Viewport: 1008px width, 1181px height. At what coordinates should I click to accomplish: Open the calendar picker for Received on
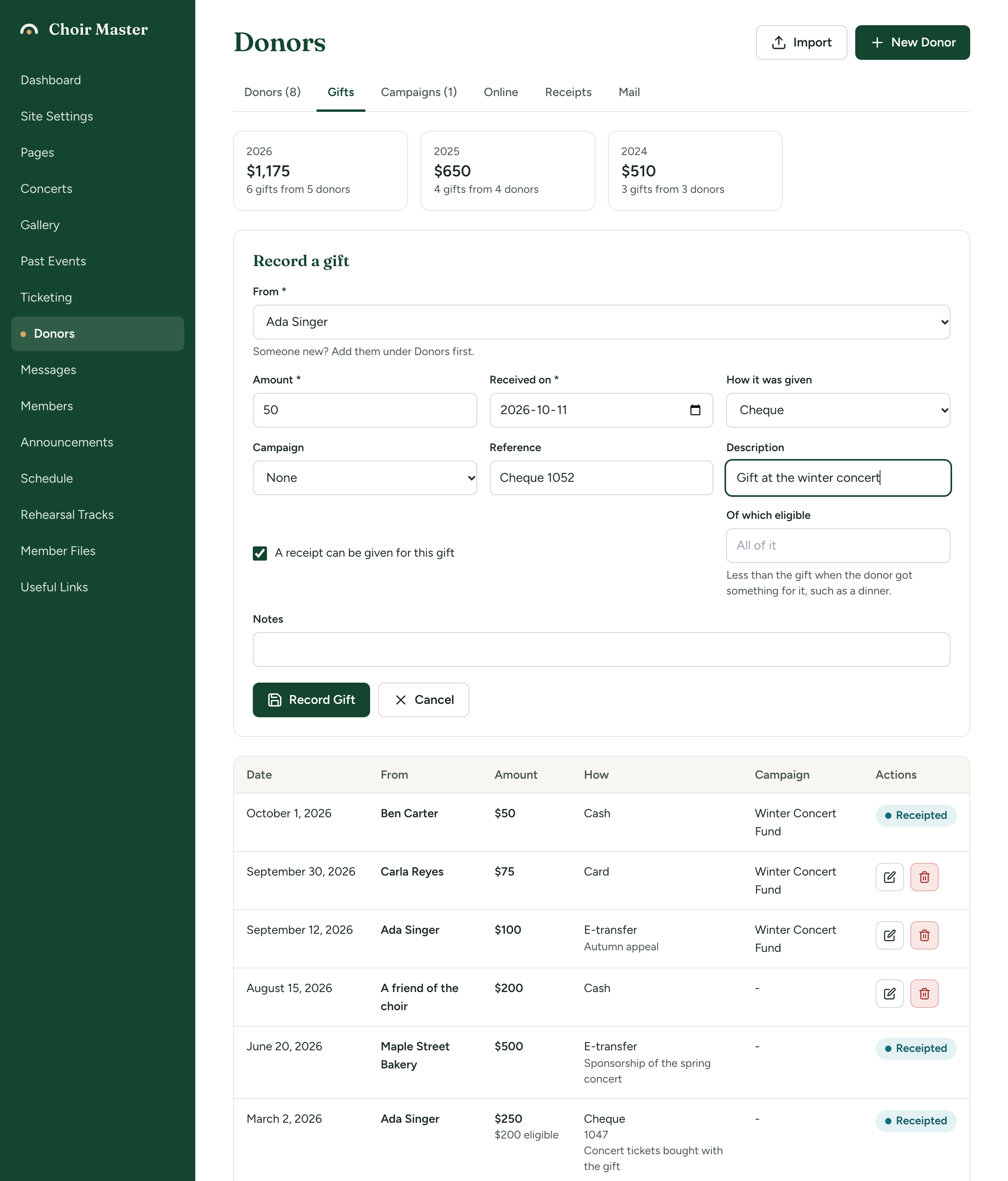tap(695, 410)
